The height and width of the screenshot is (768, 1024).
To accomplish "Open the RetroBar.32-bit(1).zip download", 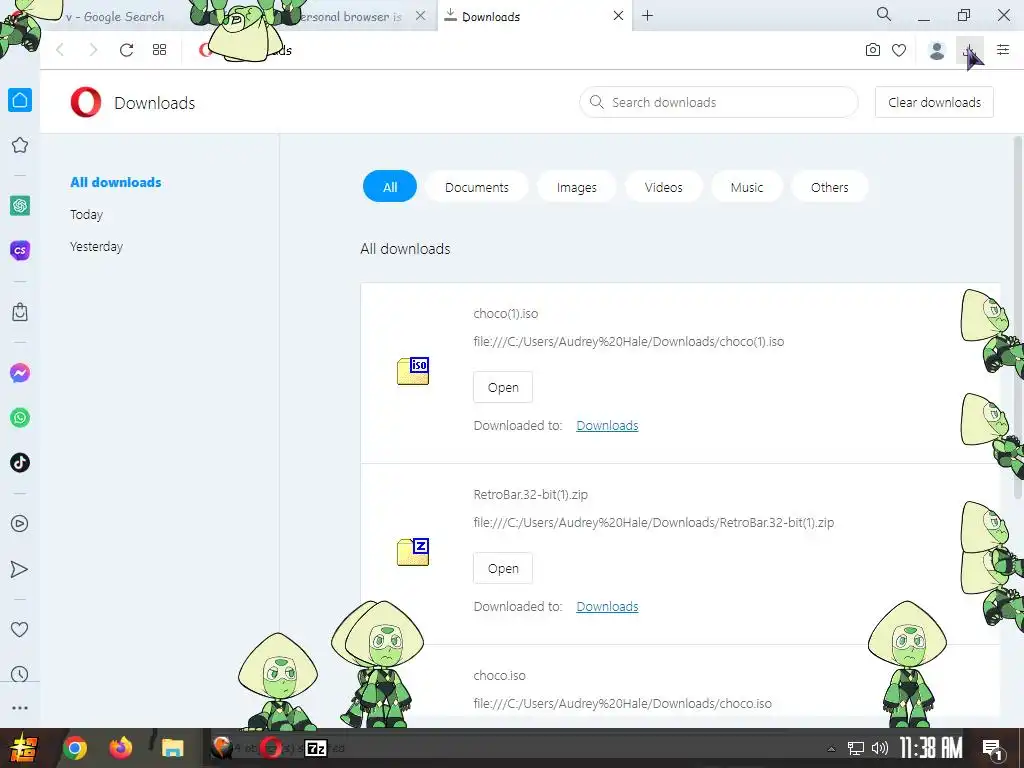I will pos(503,568).
